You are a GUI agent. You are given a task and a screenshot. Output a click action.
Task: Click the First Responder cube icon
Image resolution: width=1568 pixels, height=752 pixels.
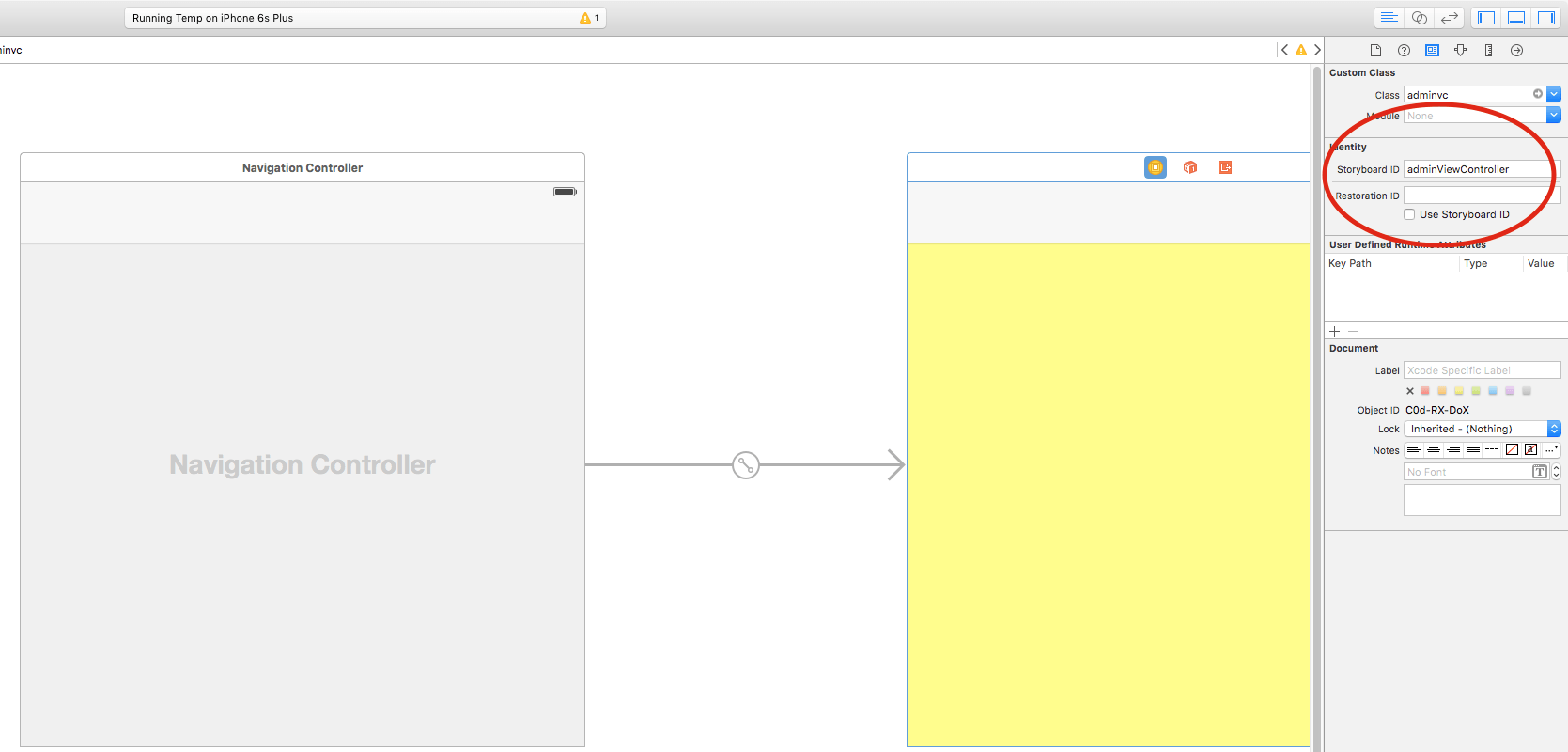[1190, 167]
